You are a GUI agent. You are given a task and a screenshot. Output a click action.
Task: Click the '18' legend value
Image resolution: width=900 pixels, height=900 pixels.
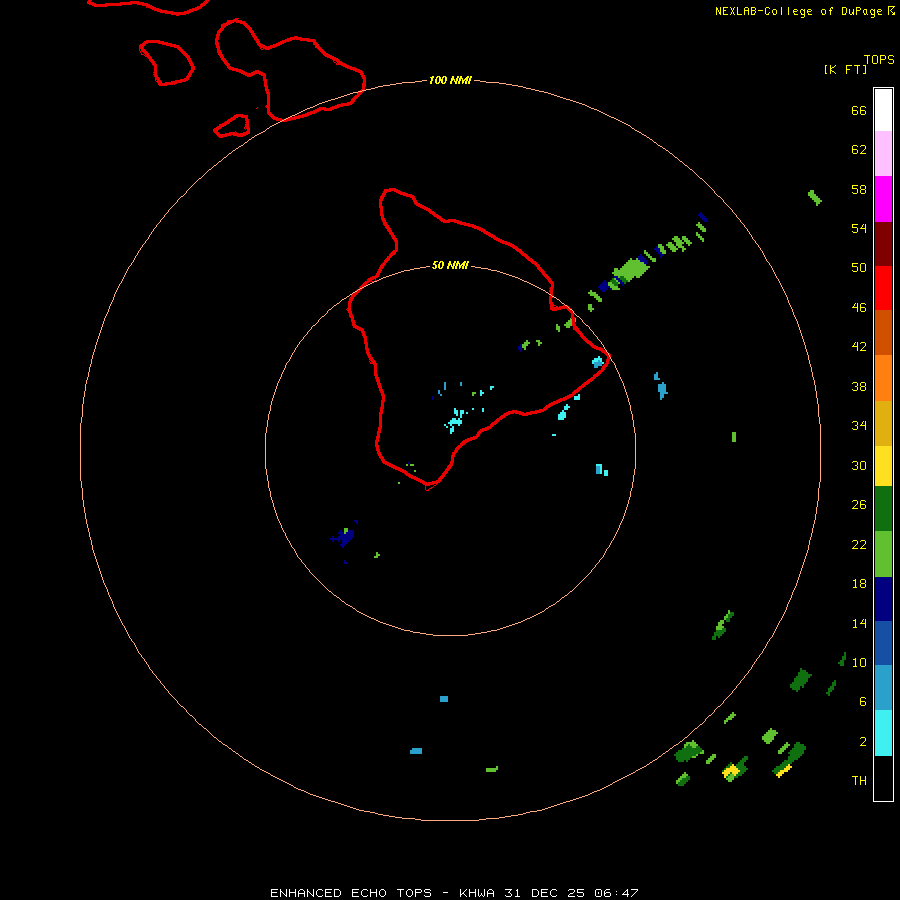pos(859,584)
